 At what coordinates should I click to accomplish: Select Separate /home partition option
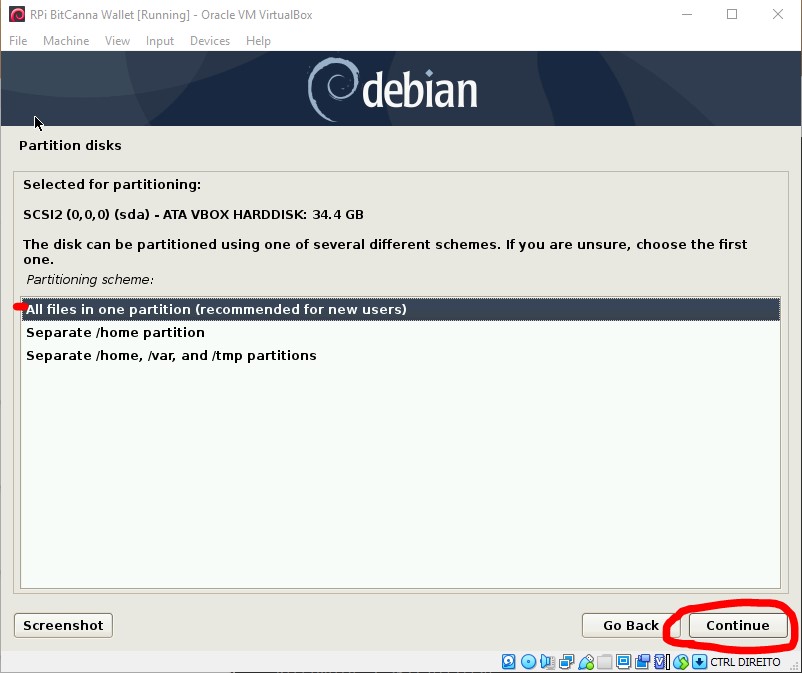pos(400,332)
